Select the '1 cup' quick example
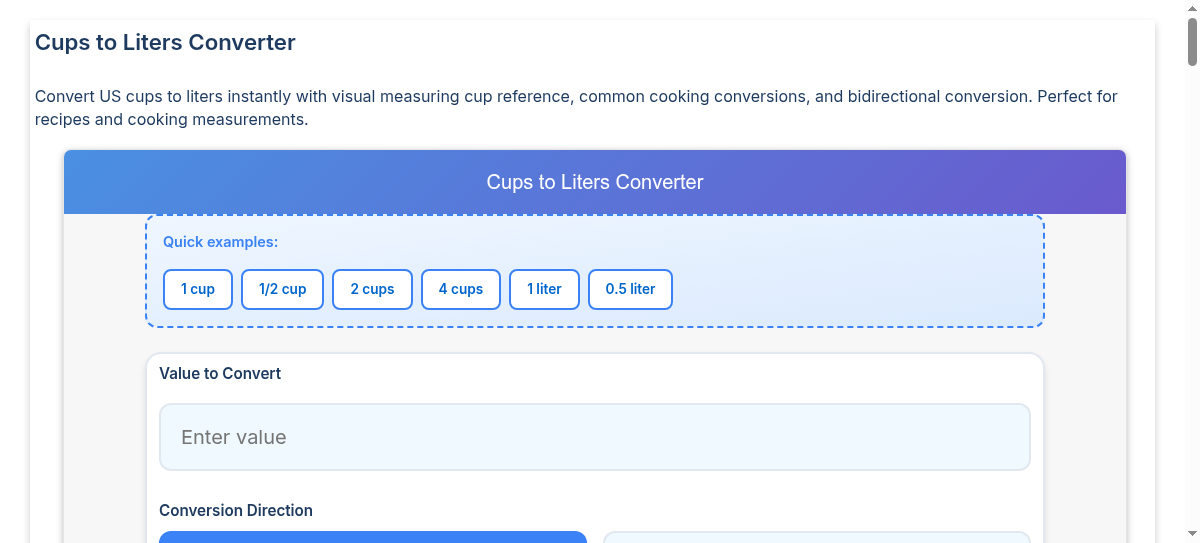The height and width of the screenshot is (543, 1200). (x=198, y=289)
